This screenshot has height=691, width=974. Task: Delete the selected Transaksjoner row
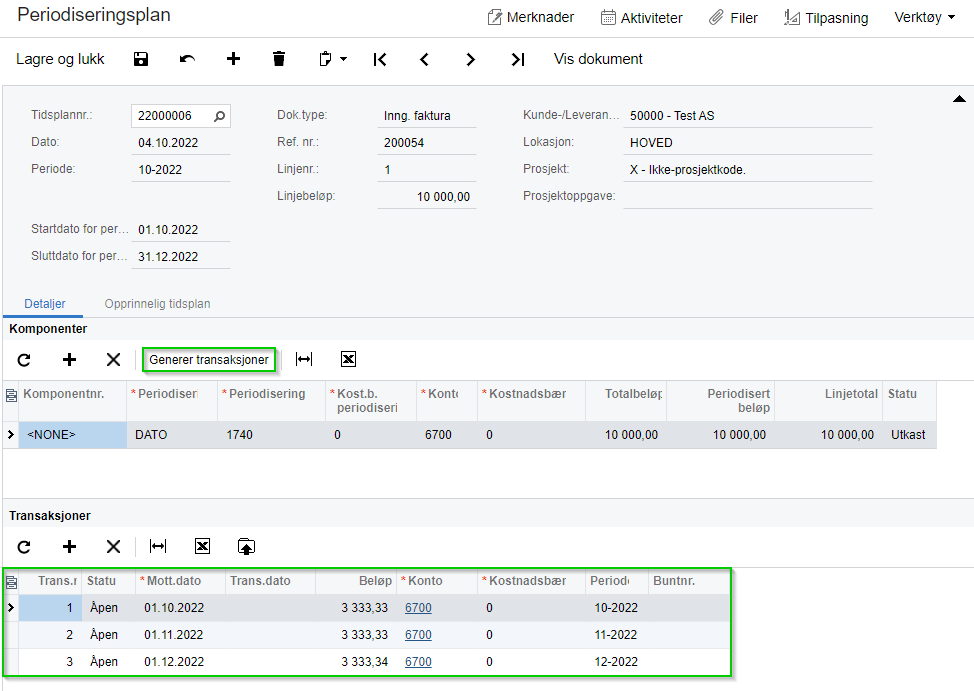tap(114, 547)
